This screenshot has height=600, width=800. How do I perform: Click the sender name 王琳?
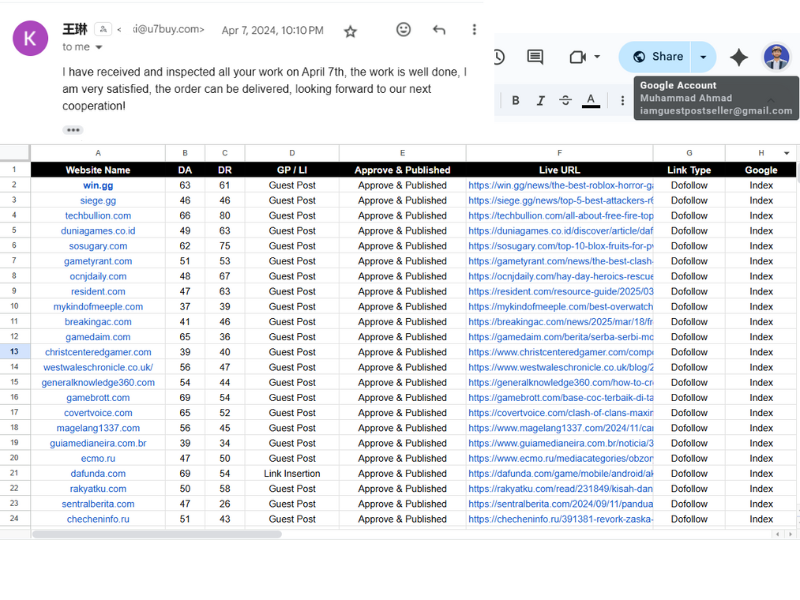[x=75, y=29]
